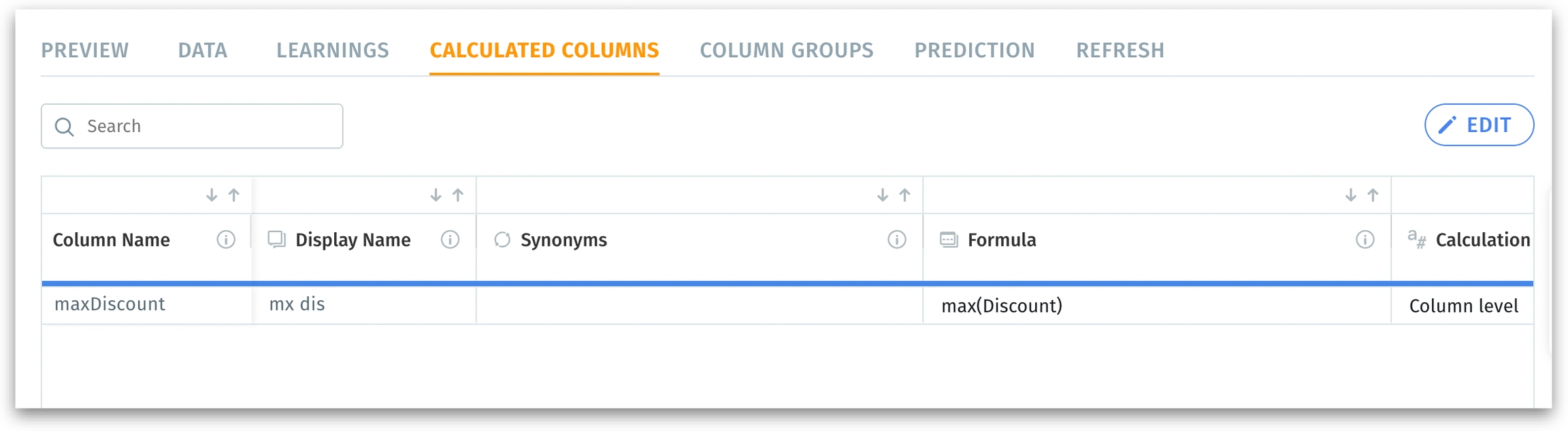Sort Column Name descending with down arrow
The height and width of the screenshot is (431, 1568).
coord(212,195)
